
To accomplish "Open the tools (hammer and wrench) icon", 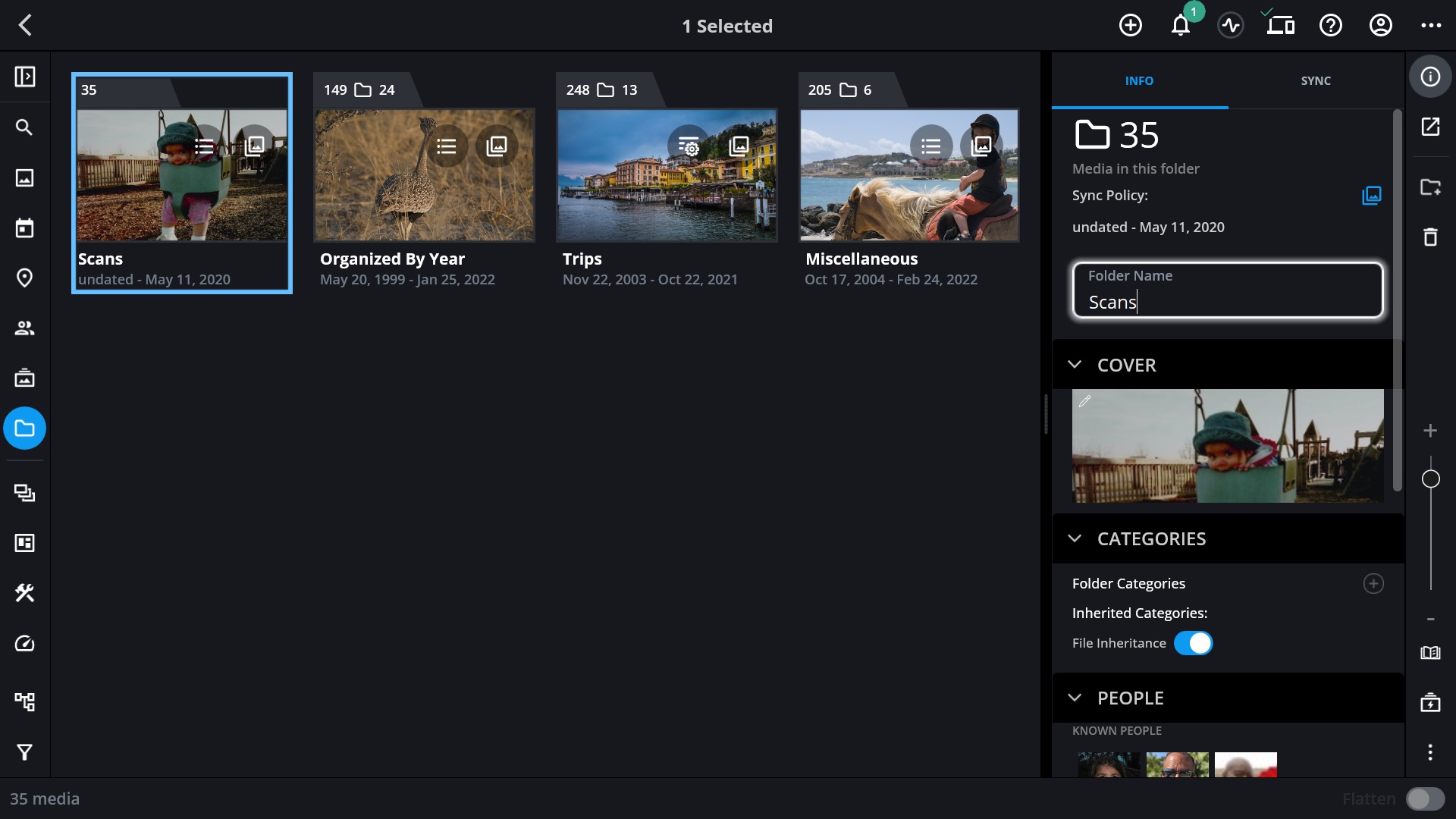I will coord(25,593).
